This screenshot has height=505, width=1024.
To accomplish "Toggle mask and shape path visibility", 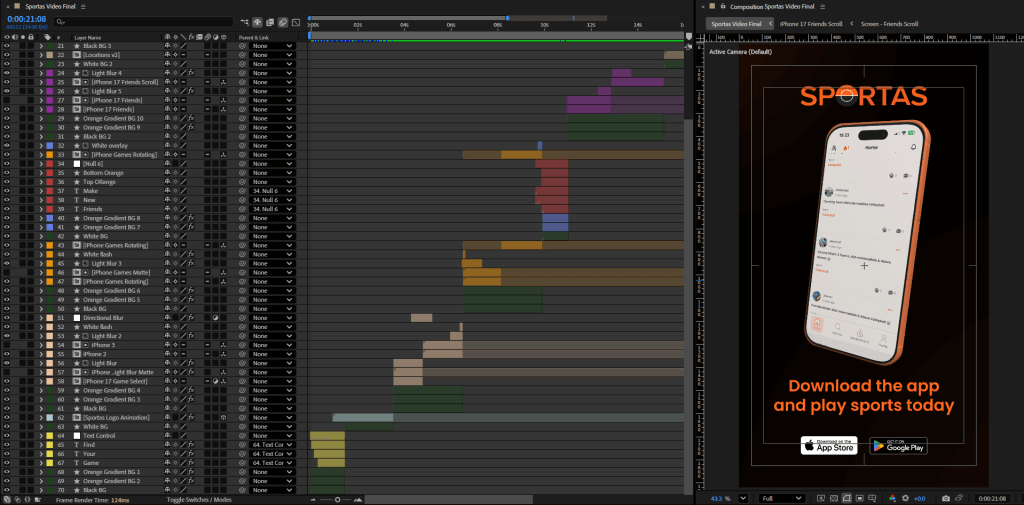I will coord(847,498).
